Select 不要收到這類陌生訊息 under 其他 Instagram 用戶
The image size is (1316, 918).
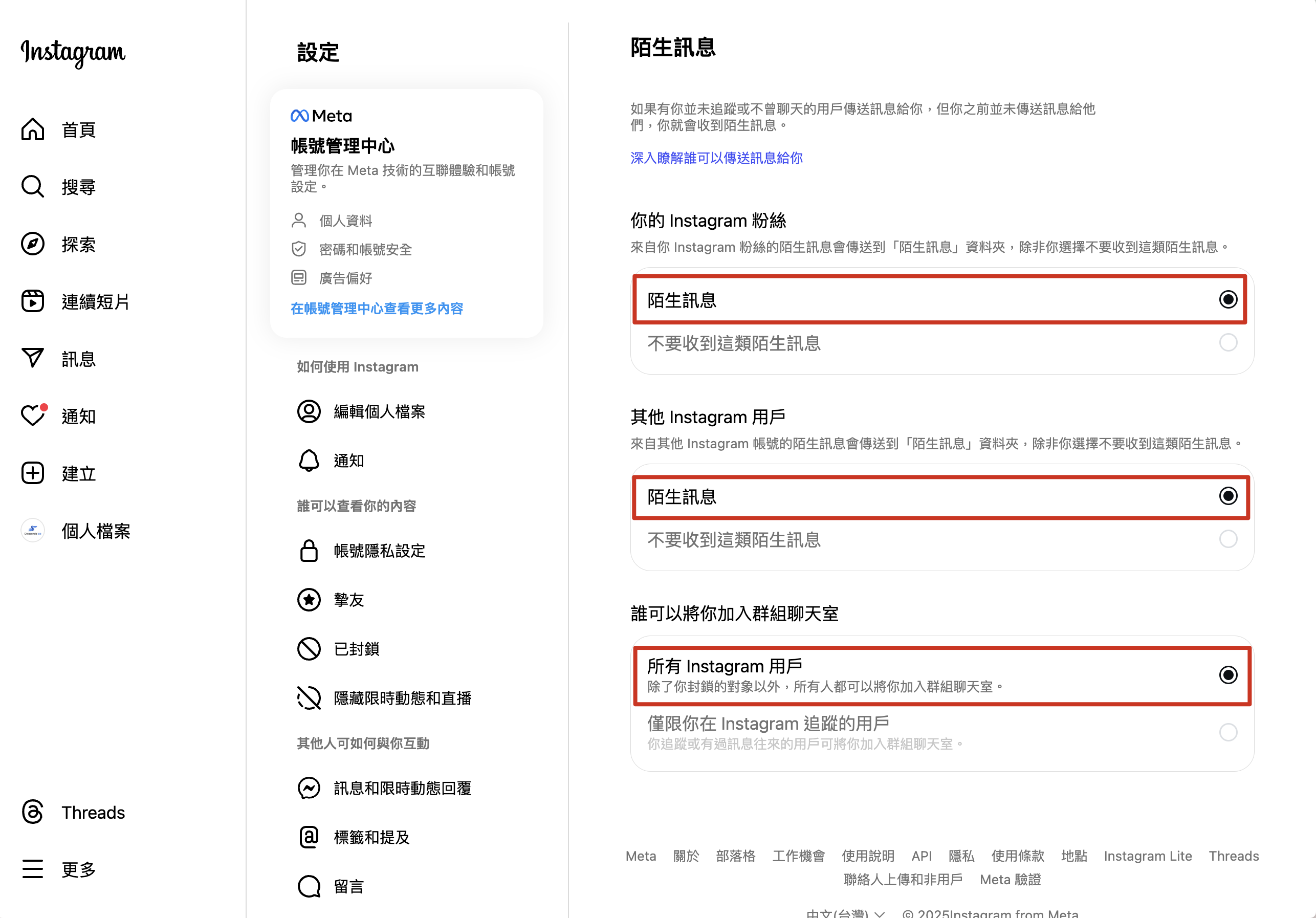point(1227,539)
